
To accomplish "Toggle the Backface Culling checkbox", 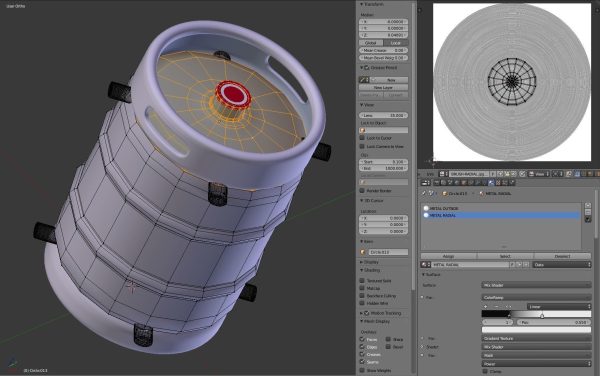I will pyautogui.click(x=362, y=296).
